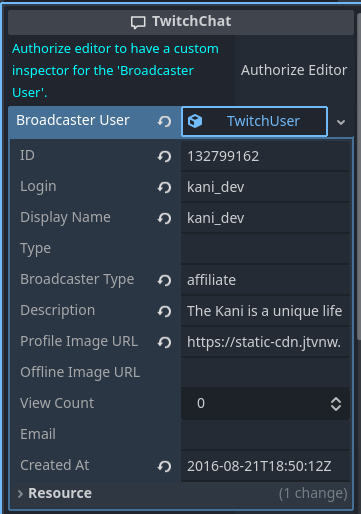Reset the ID field to default
Screen dimensions: 361x514
click(164, 156)
